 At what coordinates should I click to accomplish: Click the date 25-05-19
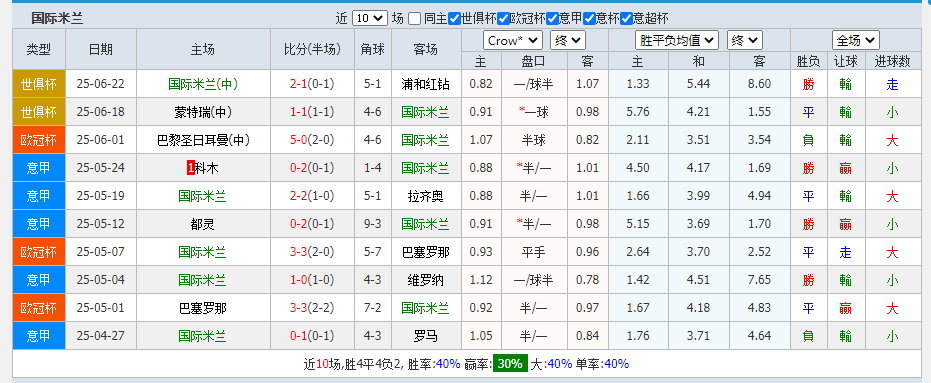[x=101, y=196]
